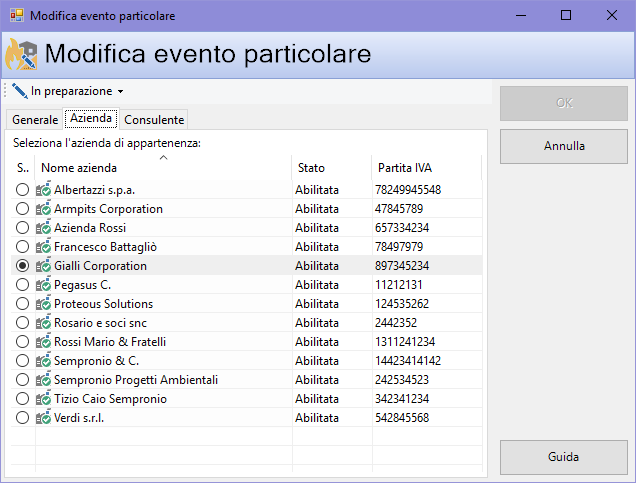Open the In preparazione status dropdown arrow
Viewport: 636px width, 483px height.
tap(120, 92)
